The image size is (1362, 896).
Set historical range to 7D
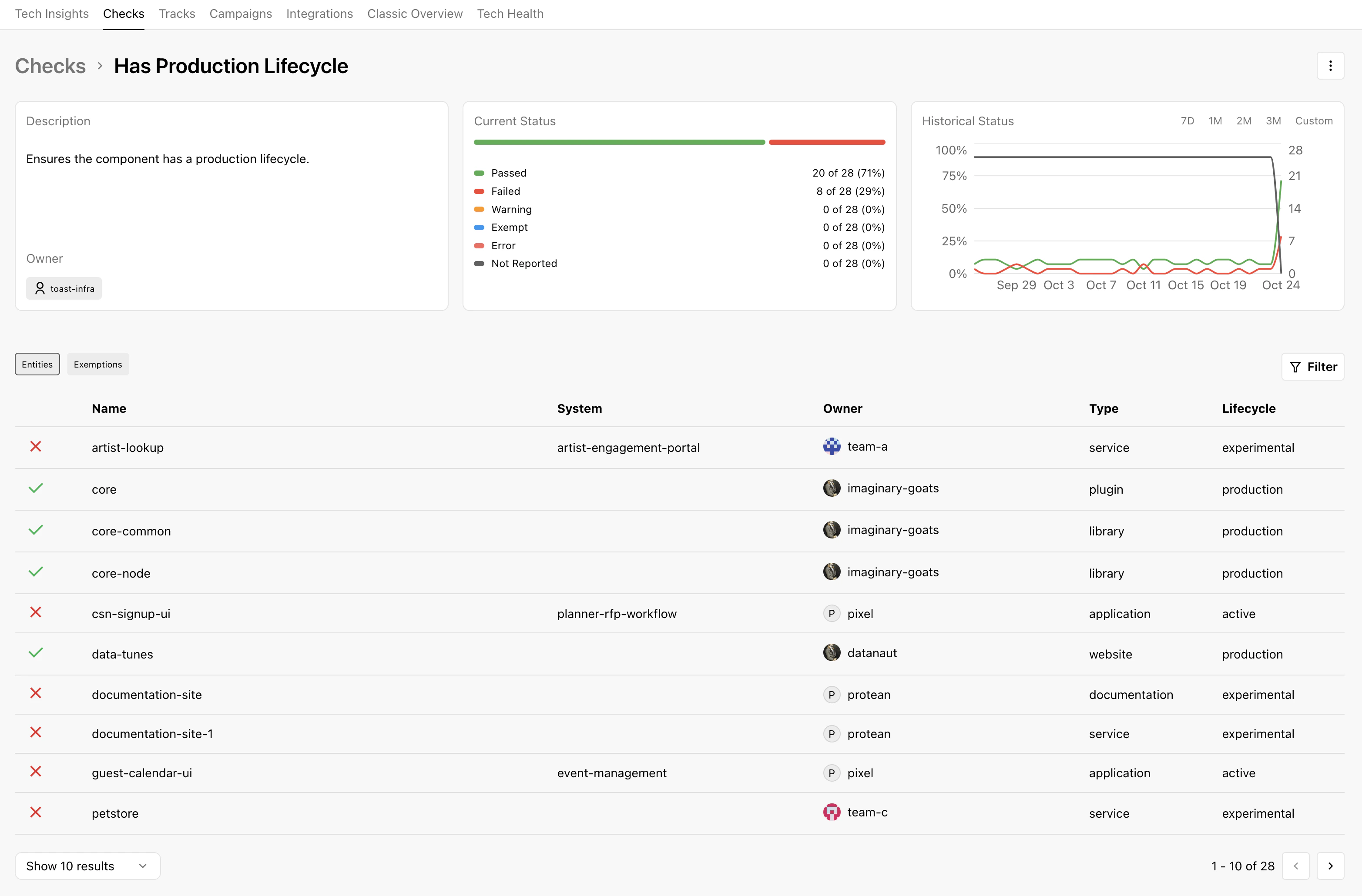[1188, 121]
